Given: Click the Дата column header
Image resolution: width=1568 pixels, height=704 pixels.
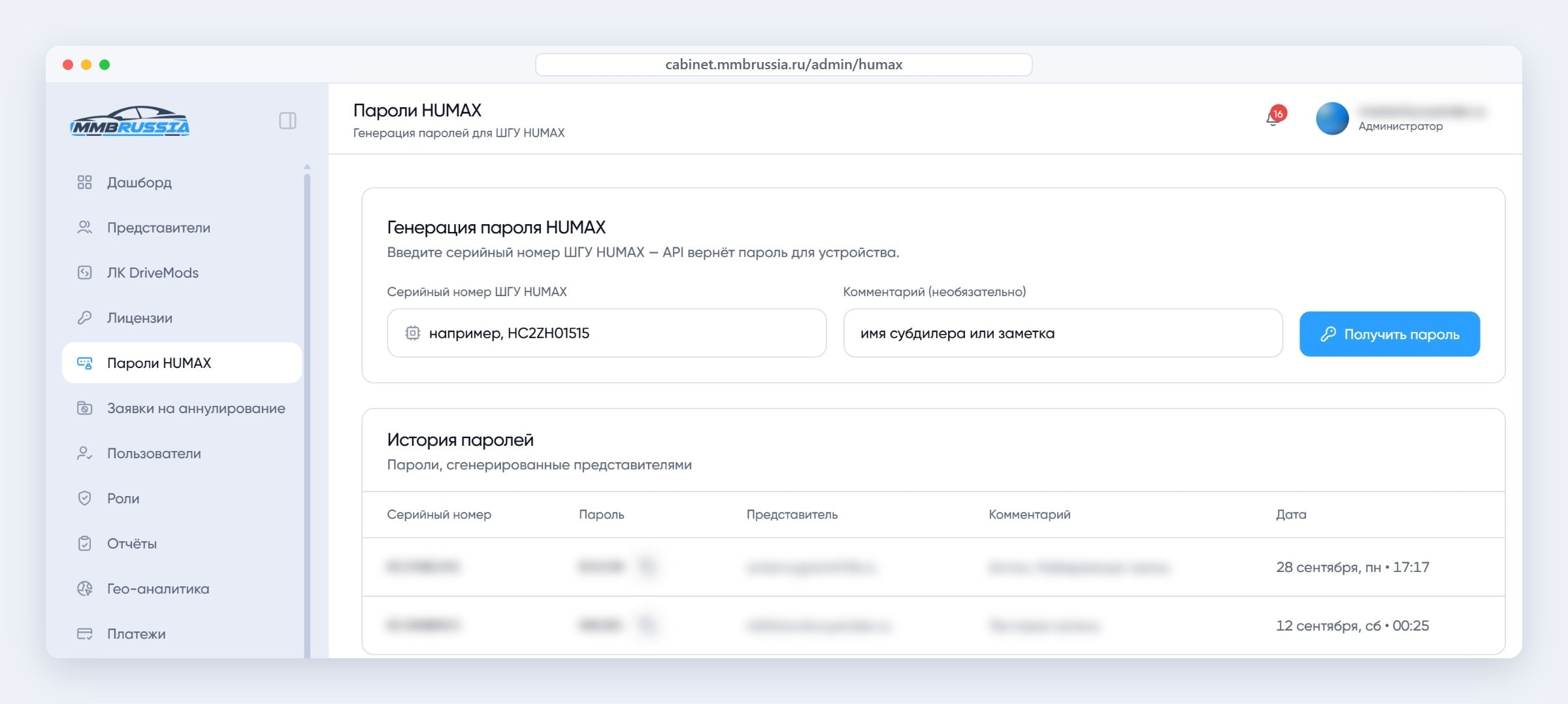Looking at the screenshot, I should 1291,514.
